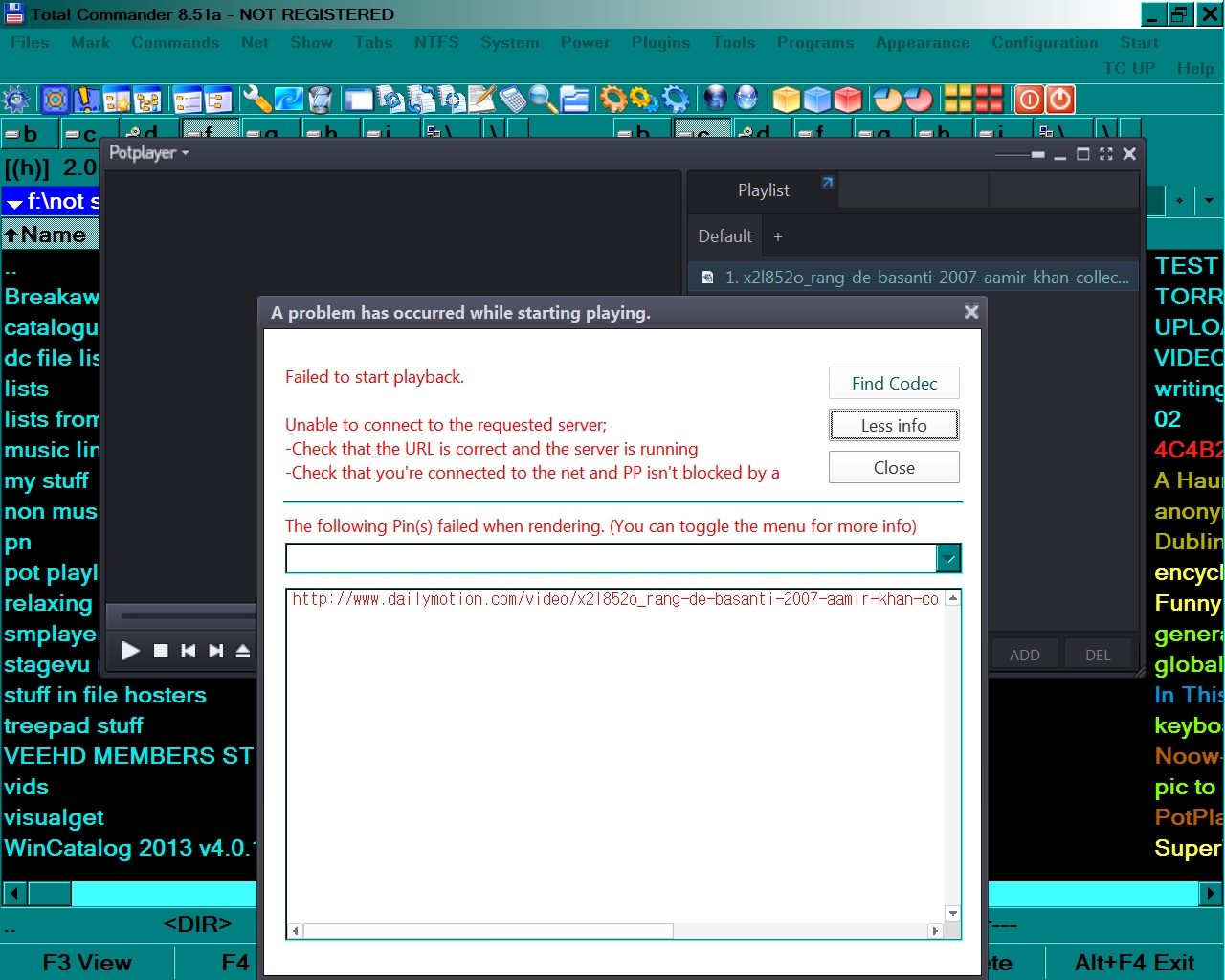
Task: Click the red pie chart toolbar icon
Action: [x=919, y=99]
